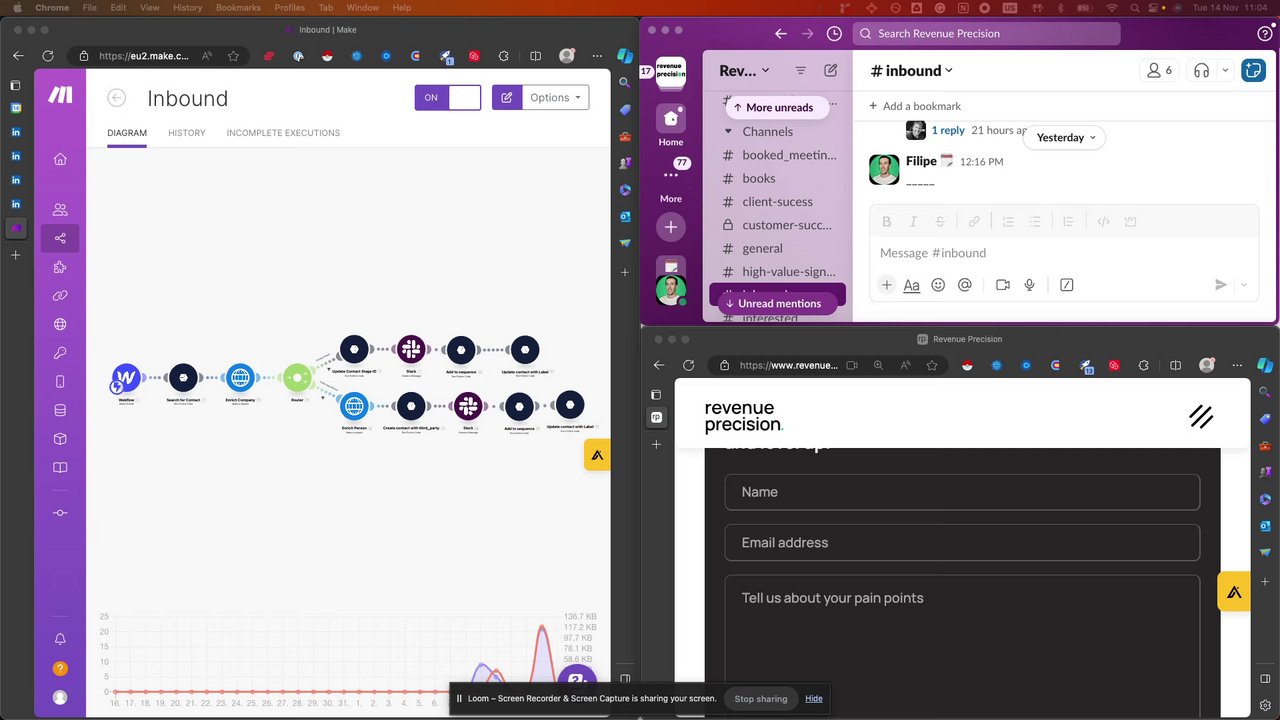Open the 1 reply thread link

tap(948, 130)
